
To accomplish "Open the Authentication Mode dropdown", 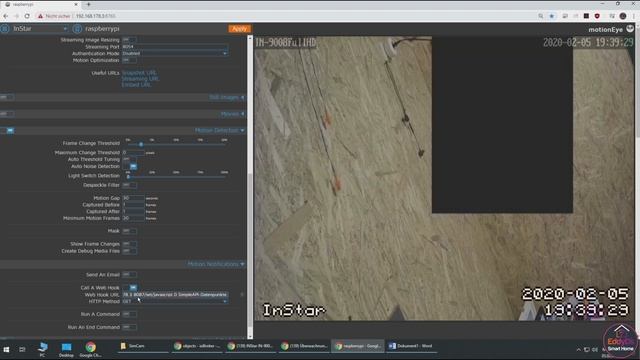I will 175,53.
